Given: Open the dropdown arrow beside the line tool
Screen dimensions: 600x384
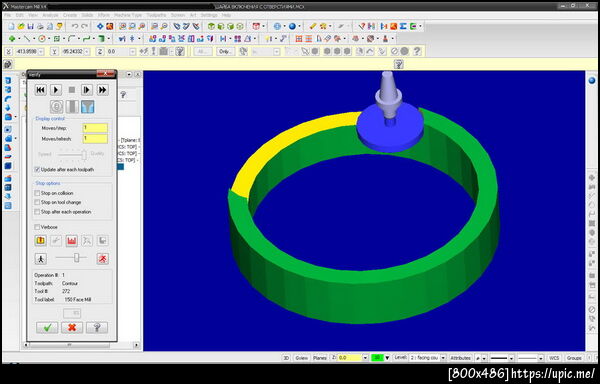Looking at the screenshot, I should tap(34, 39).
